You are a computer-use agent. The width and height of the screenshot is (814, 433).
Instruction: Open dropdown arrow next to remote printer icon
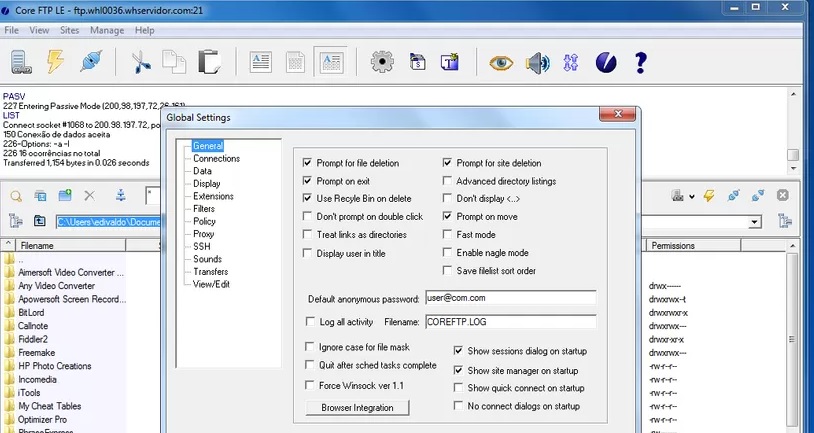tap(692, 196)
